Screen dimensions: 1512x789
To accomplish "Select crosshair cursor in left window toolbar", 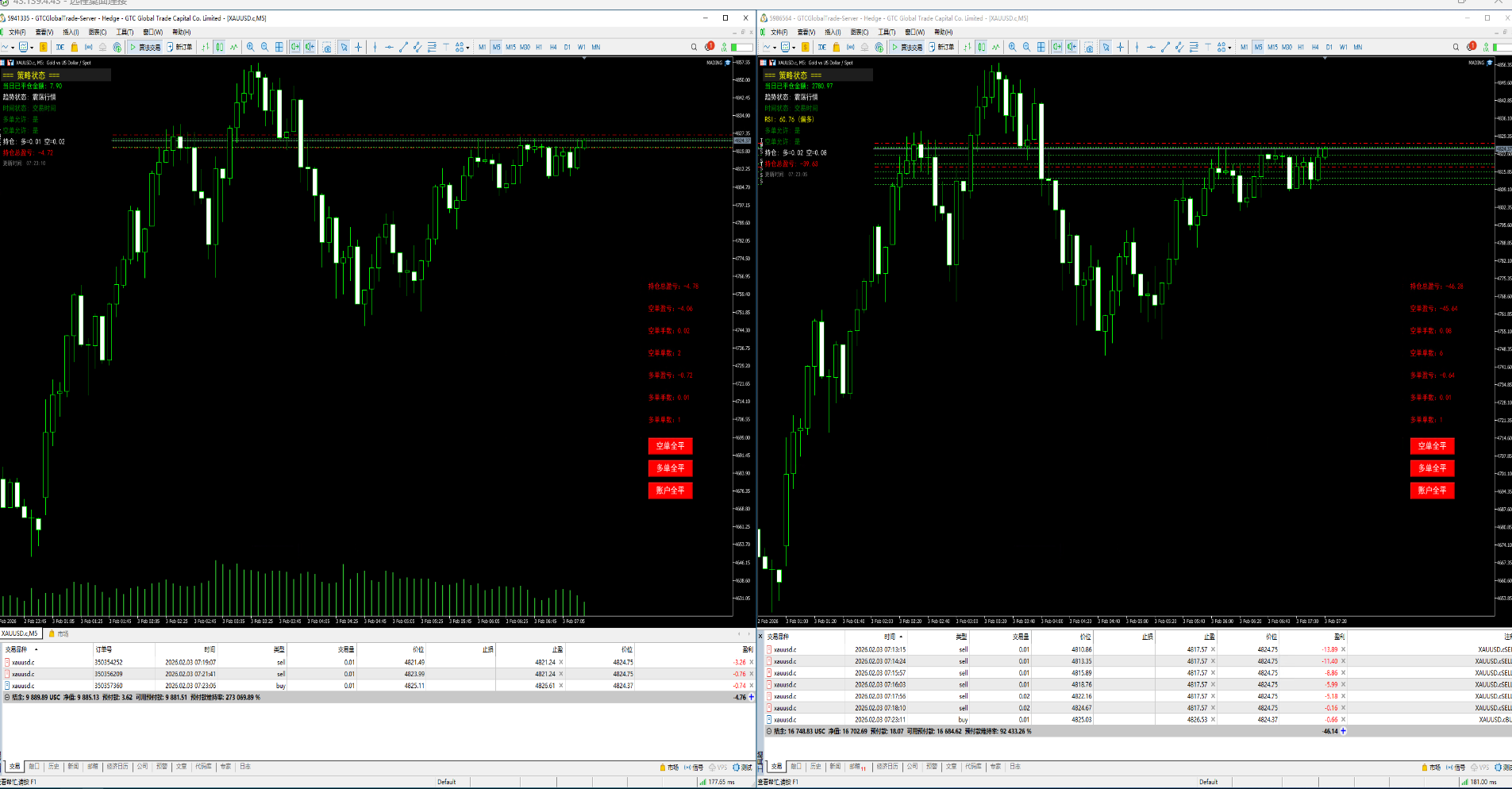I will pyautogui.click(x=359, y=47).
